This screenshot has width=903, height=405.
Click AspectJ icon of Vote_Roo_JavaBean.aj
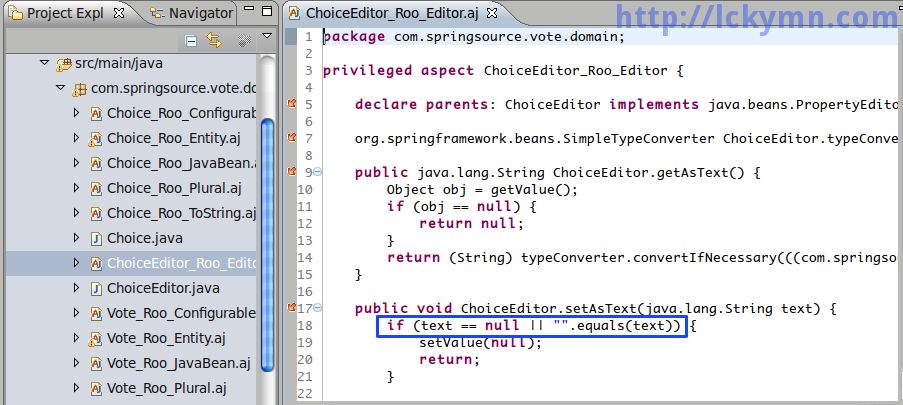click(x=96, y=364)
